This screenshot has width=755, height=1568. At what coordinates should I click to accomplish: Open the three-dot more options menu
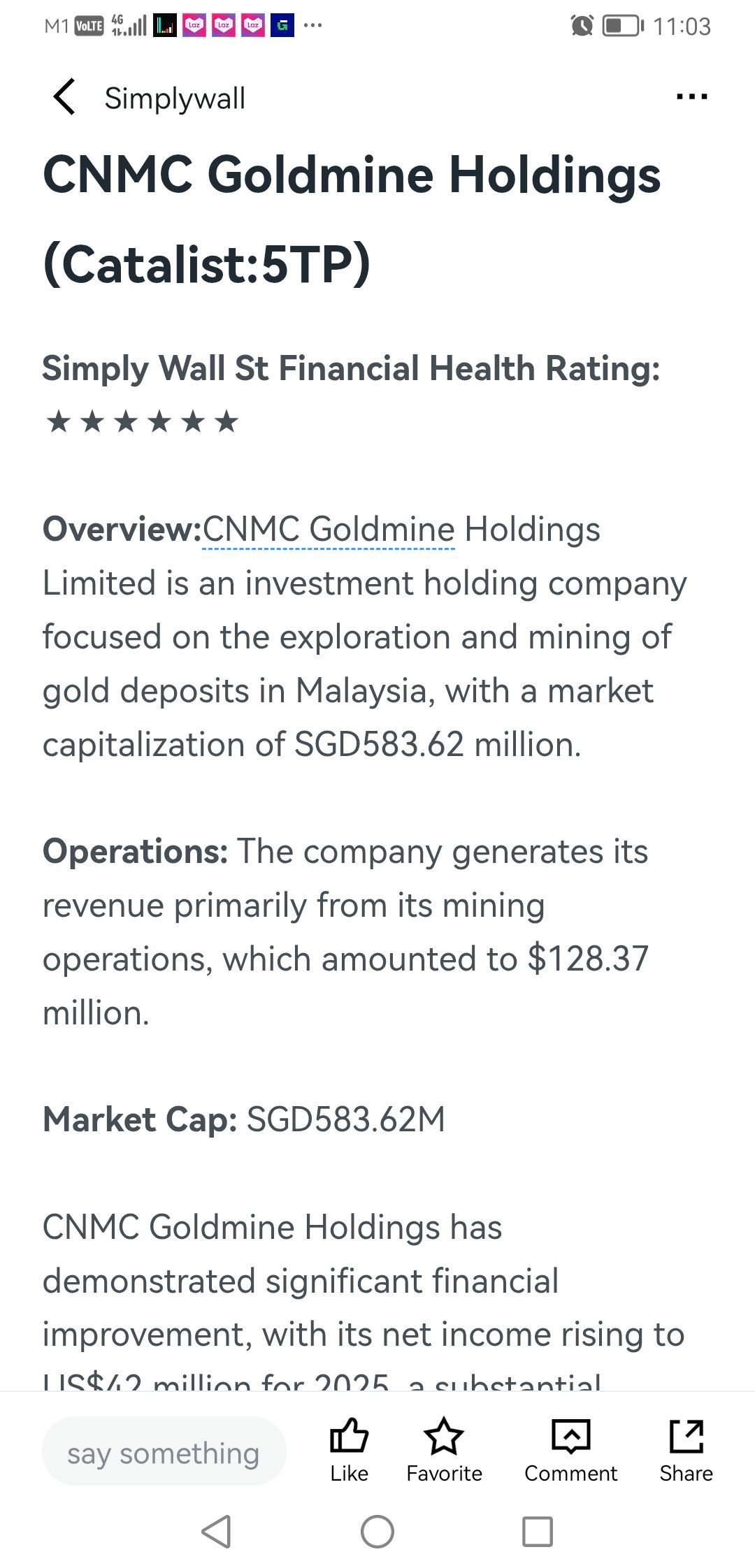(x=691, y=96)
